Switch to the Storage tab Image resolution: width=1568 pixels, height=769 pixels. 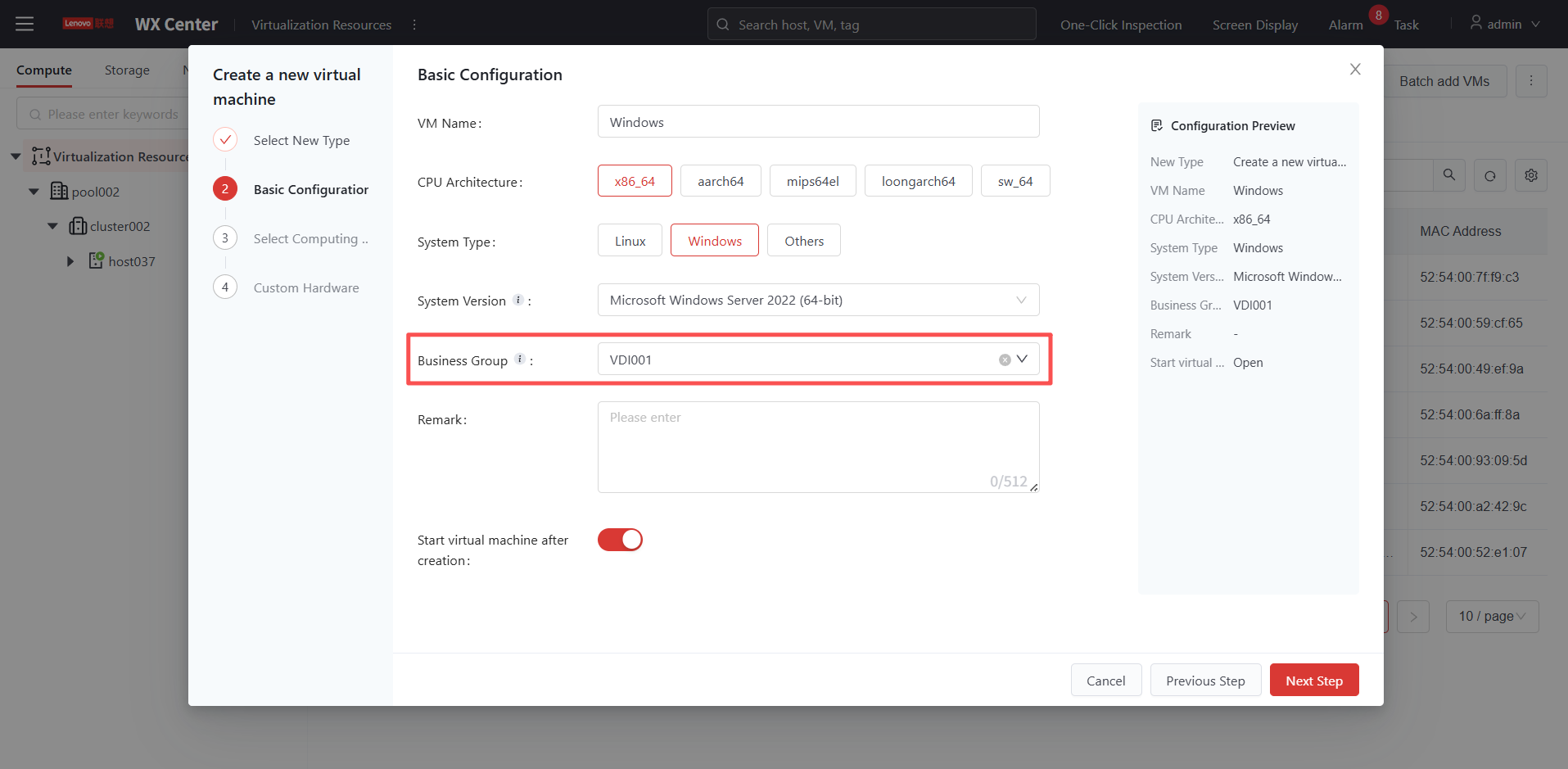click(x=127, y=70)
